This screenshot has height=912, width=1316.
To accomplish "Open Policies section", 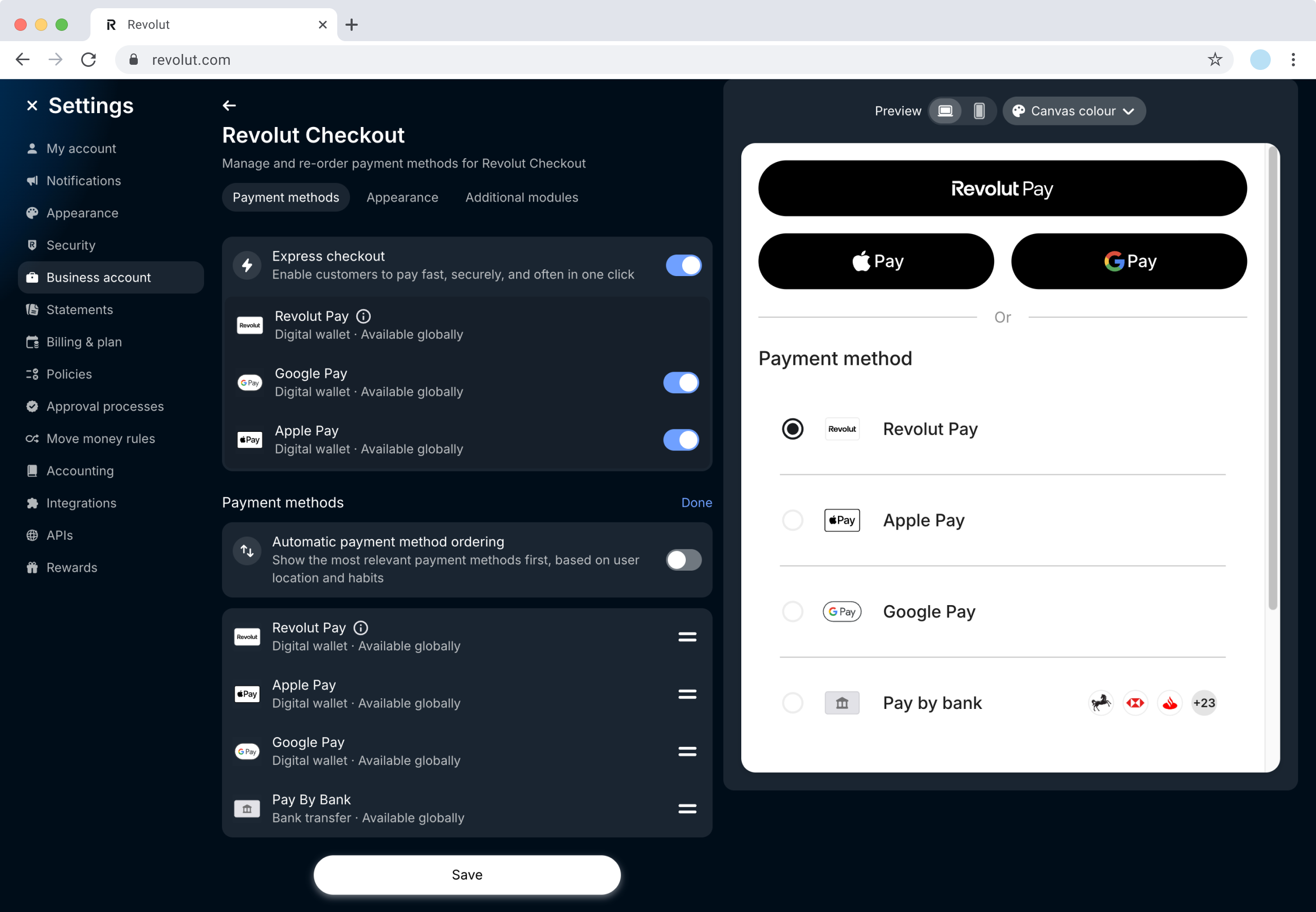I will click(111, 374).
